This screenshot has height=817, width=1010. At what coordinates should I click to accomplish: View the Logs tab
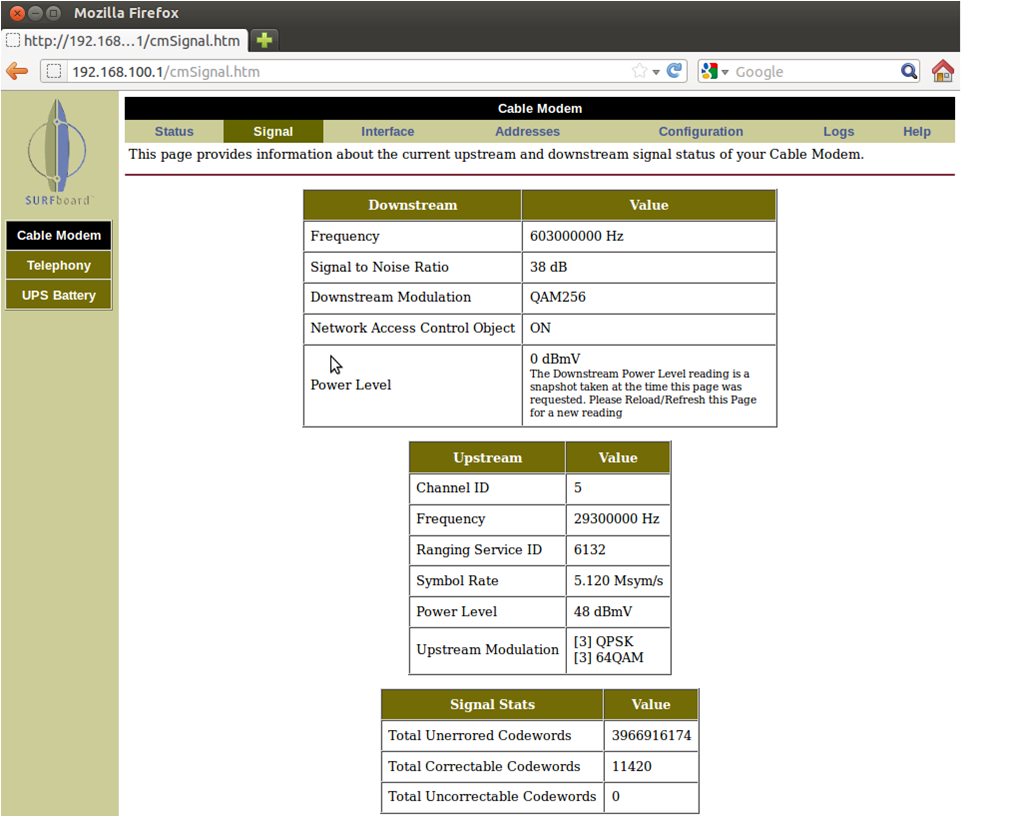(838, 131)
